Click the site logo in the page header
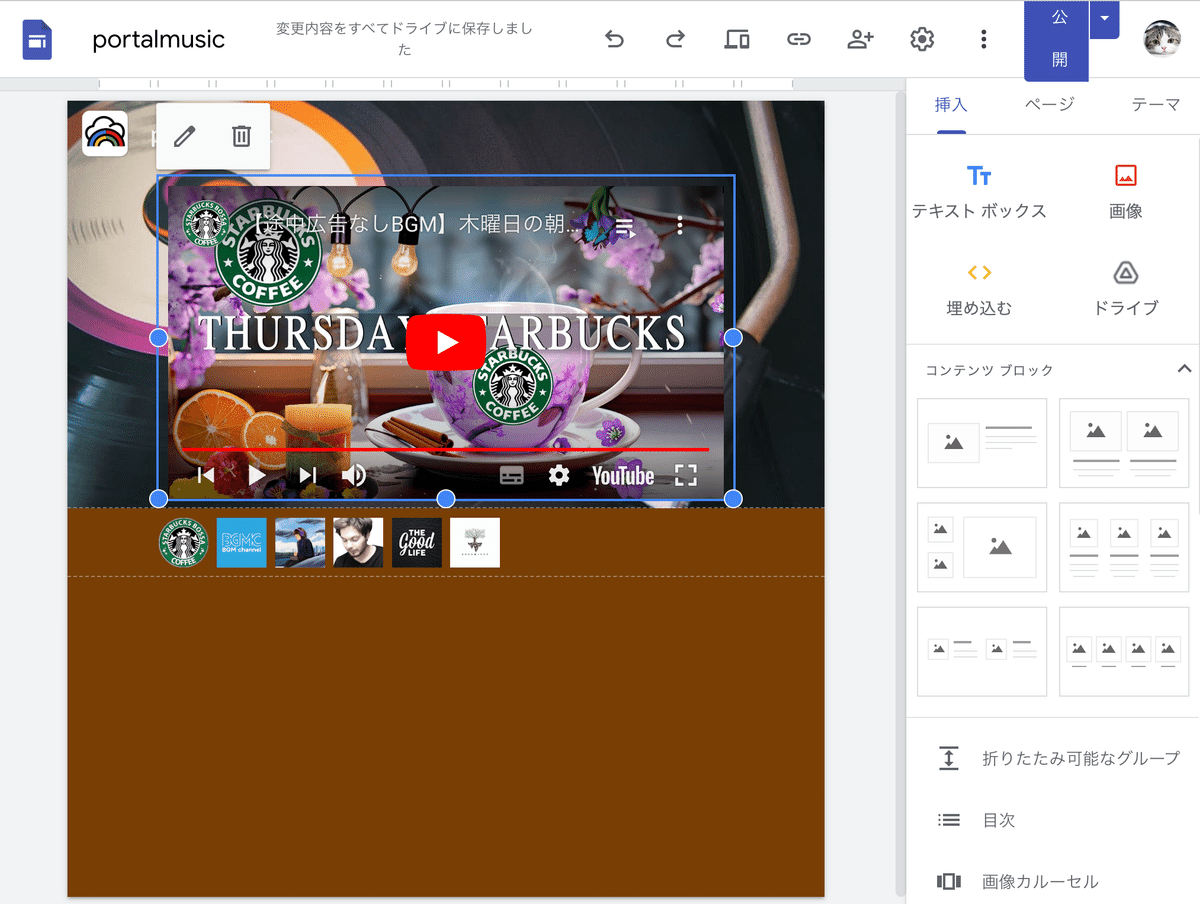 pyautogui.click(x=105, y=133)
